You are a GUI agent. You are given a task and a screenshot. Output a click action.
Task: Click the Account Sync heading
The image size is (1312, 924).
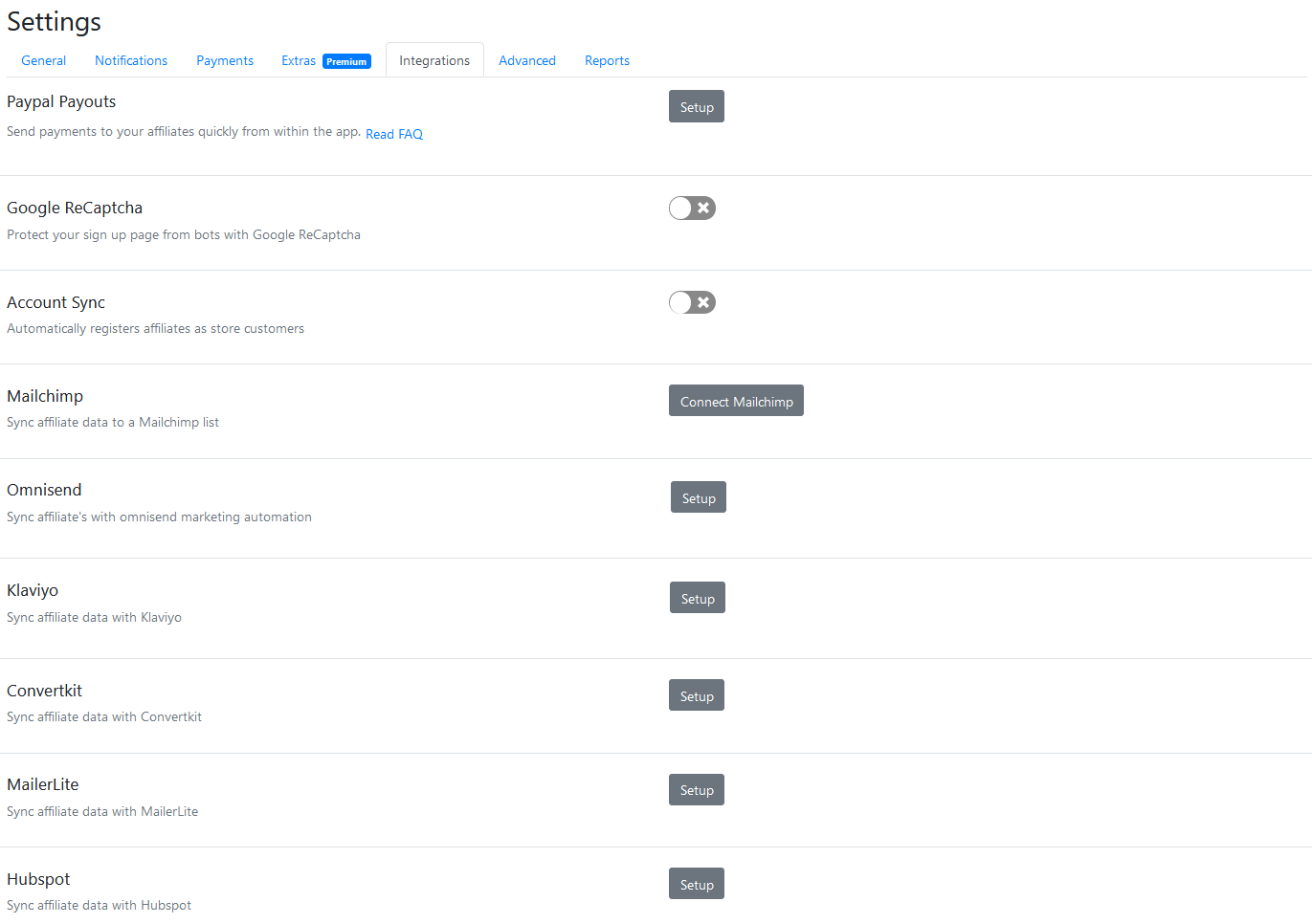tap(56, 302)
